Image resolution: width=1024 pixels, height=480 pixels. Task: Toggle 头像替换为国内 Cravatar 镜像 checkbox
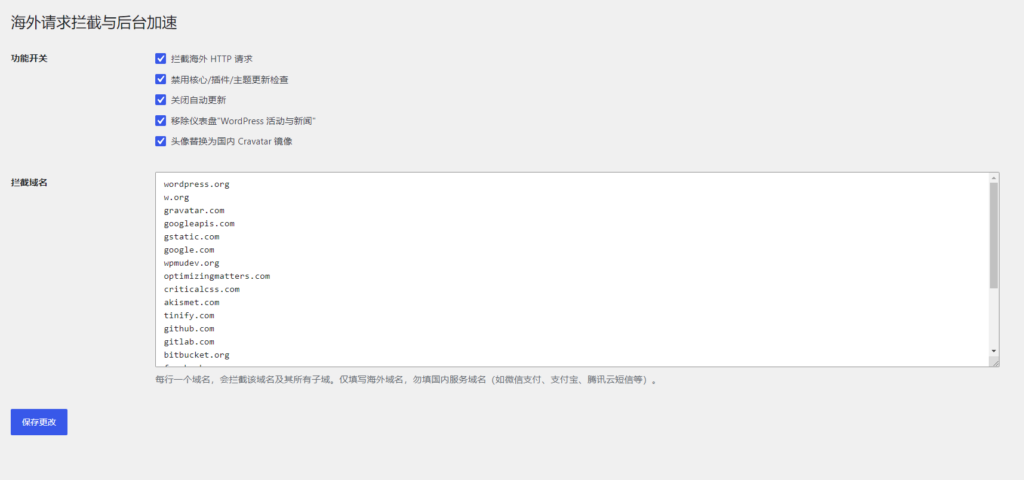[161, 141]
